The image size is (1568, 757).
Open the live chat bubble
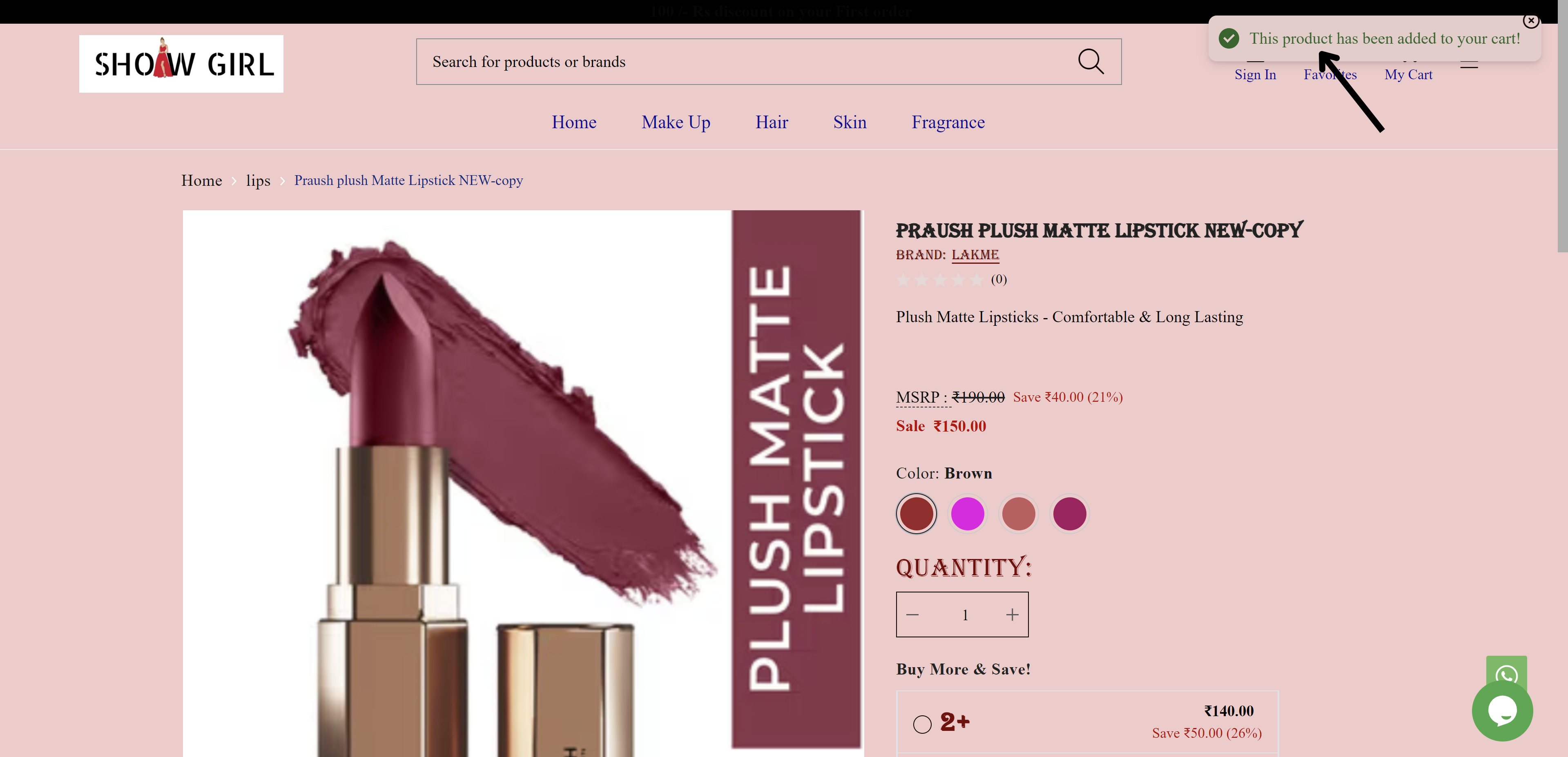coord(1502,711)
